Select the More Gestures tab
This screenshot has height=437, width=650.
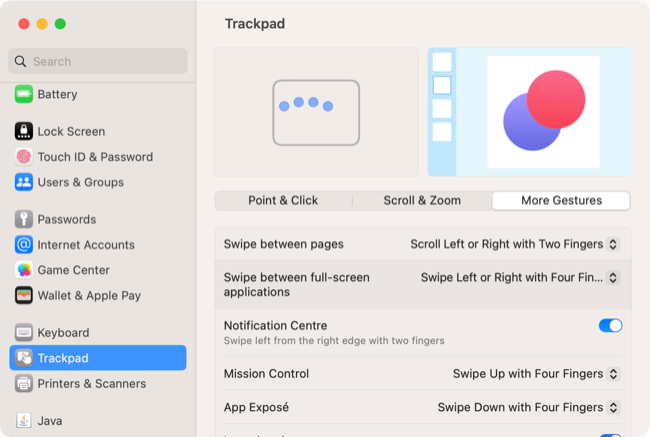coord(561,200)
